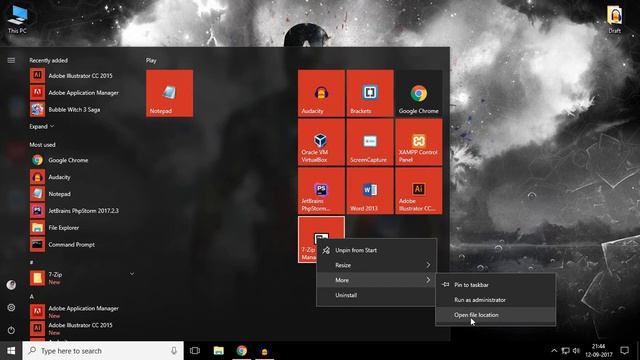Screen dimensions: 640x360
Task: Open This PC desktop icon
Action: click(17, 20)
